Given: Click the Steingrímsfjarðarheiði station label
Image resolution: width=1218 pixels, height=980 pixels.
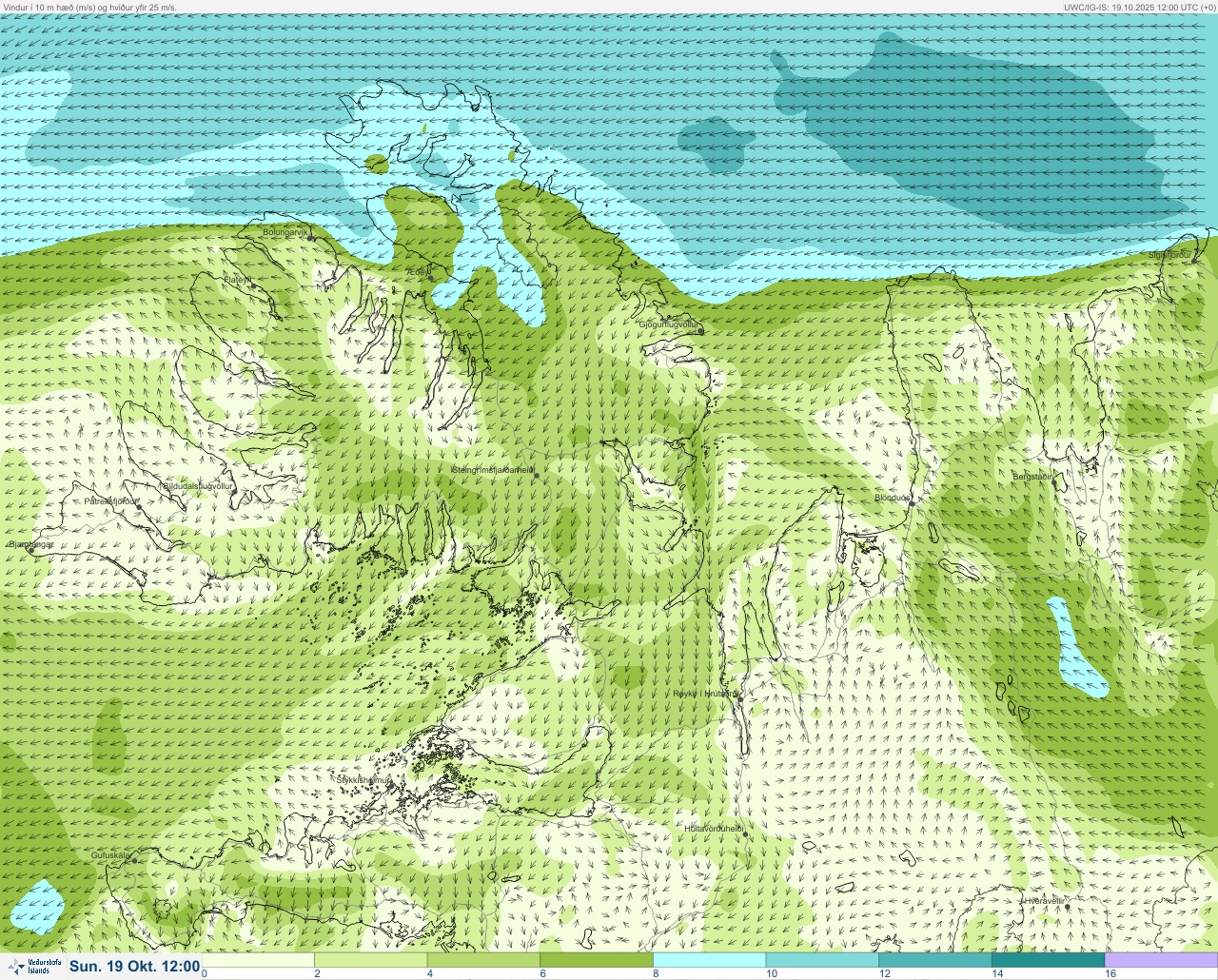Looking at the screenshot, I should coord(492,470).
